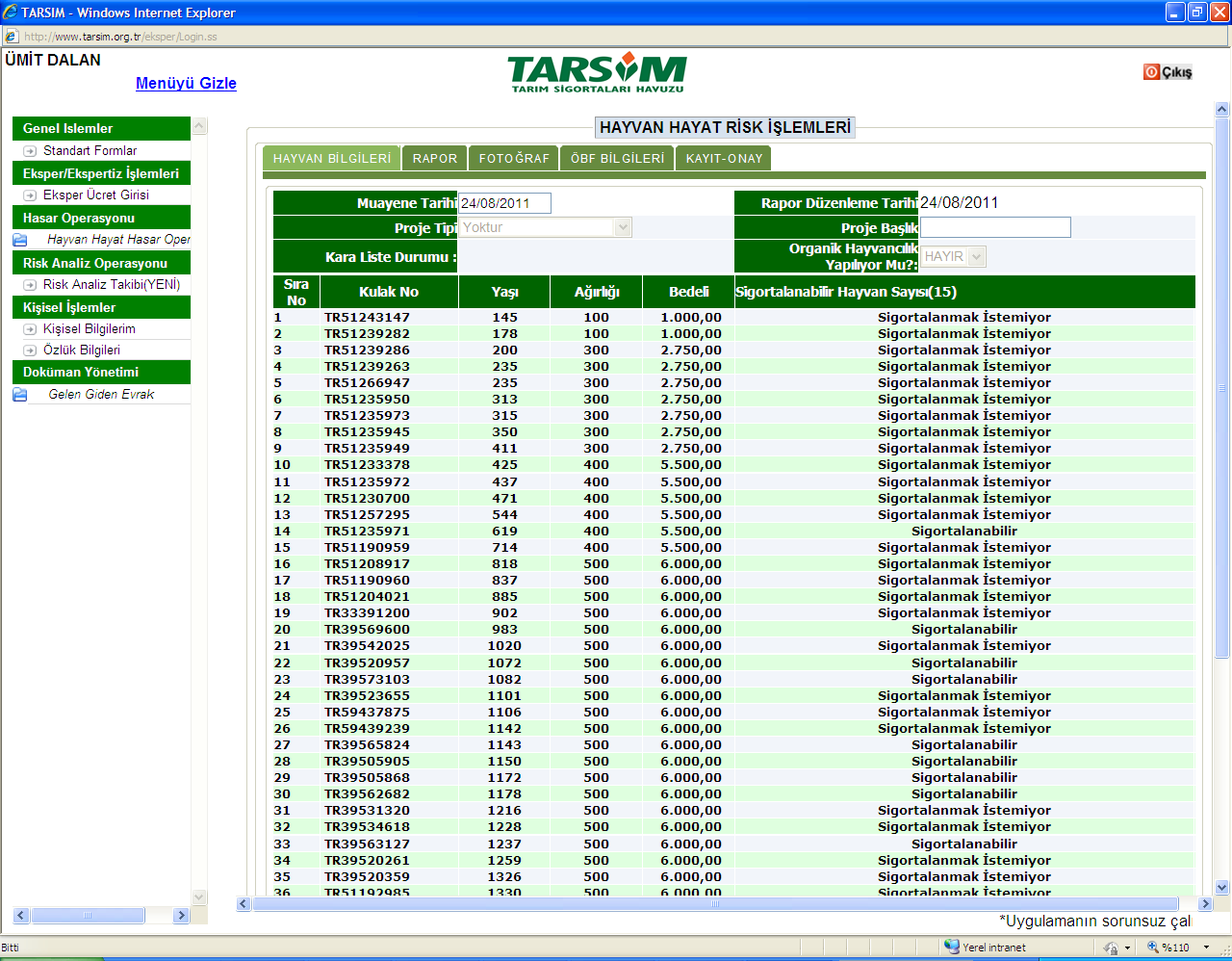
Task: Click arrow icon beside Risk Analiz Takibi
Action: (x=30, y=285)
